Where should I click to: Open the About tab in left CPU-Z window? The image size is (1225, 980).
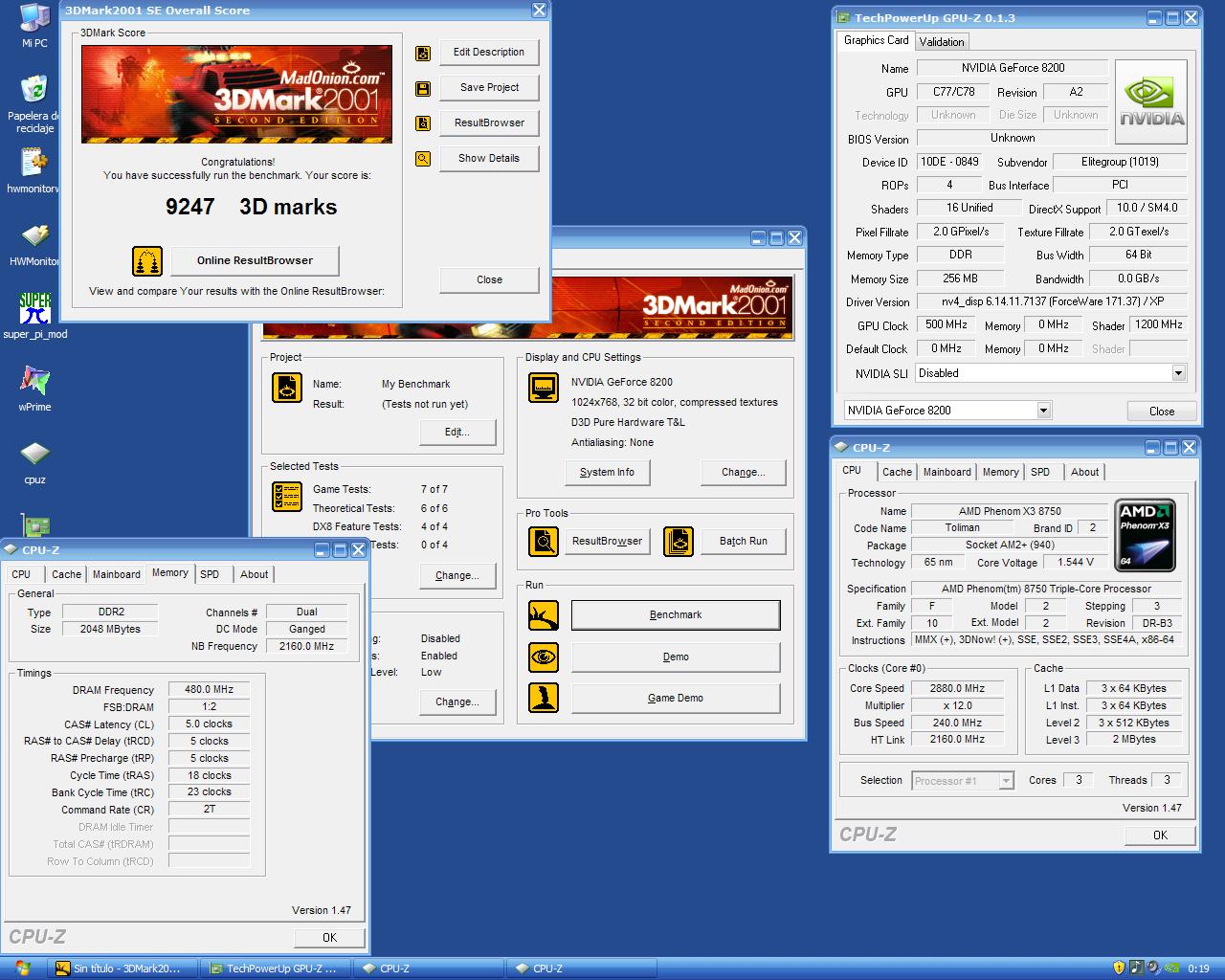(x=254, y=574)
